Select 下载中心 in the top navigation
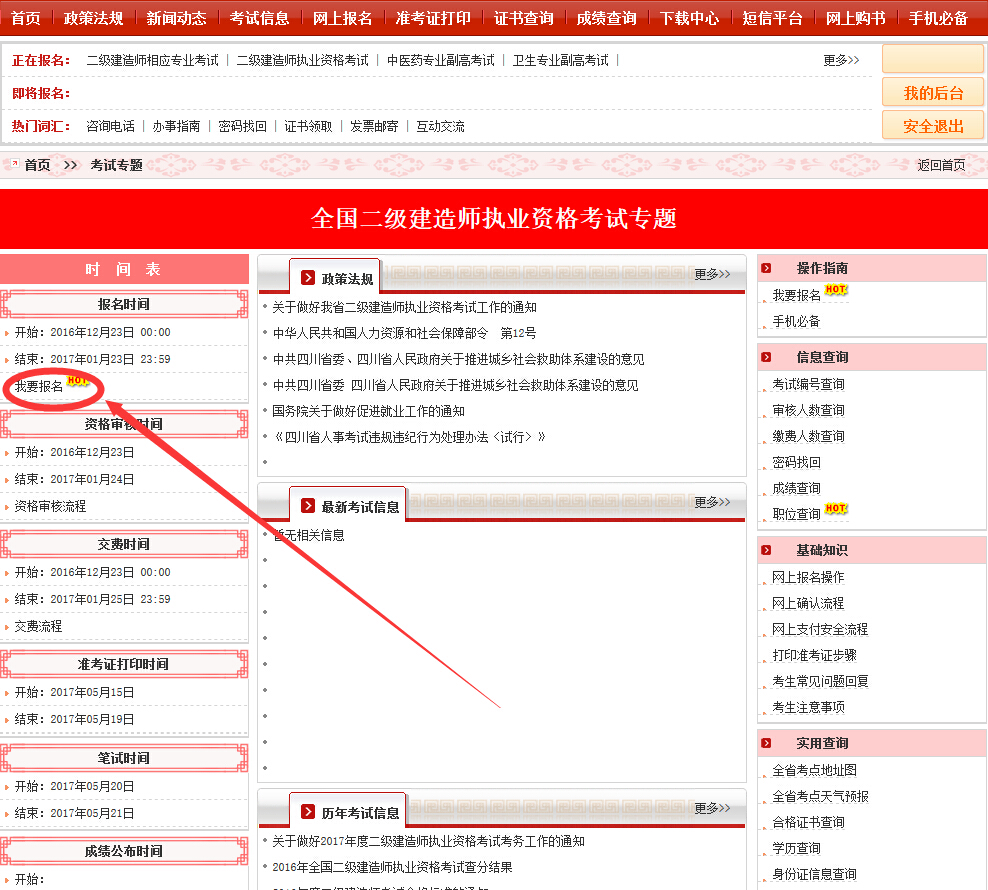 (x=690, y=16)
